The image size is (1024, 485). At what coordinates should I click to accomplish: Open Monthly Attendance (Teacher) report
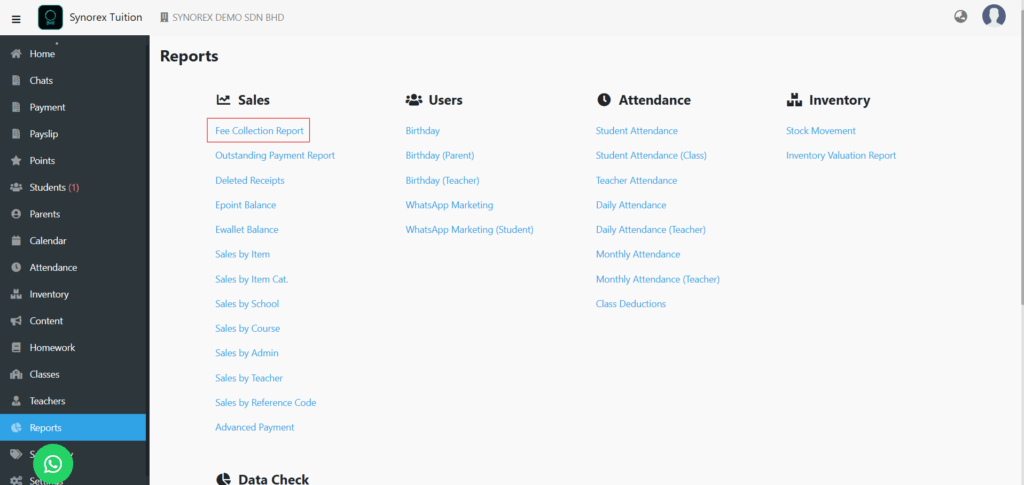pyautogui.click(x=658, y=279)
